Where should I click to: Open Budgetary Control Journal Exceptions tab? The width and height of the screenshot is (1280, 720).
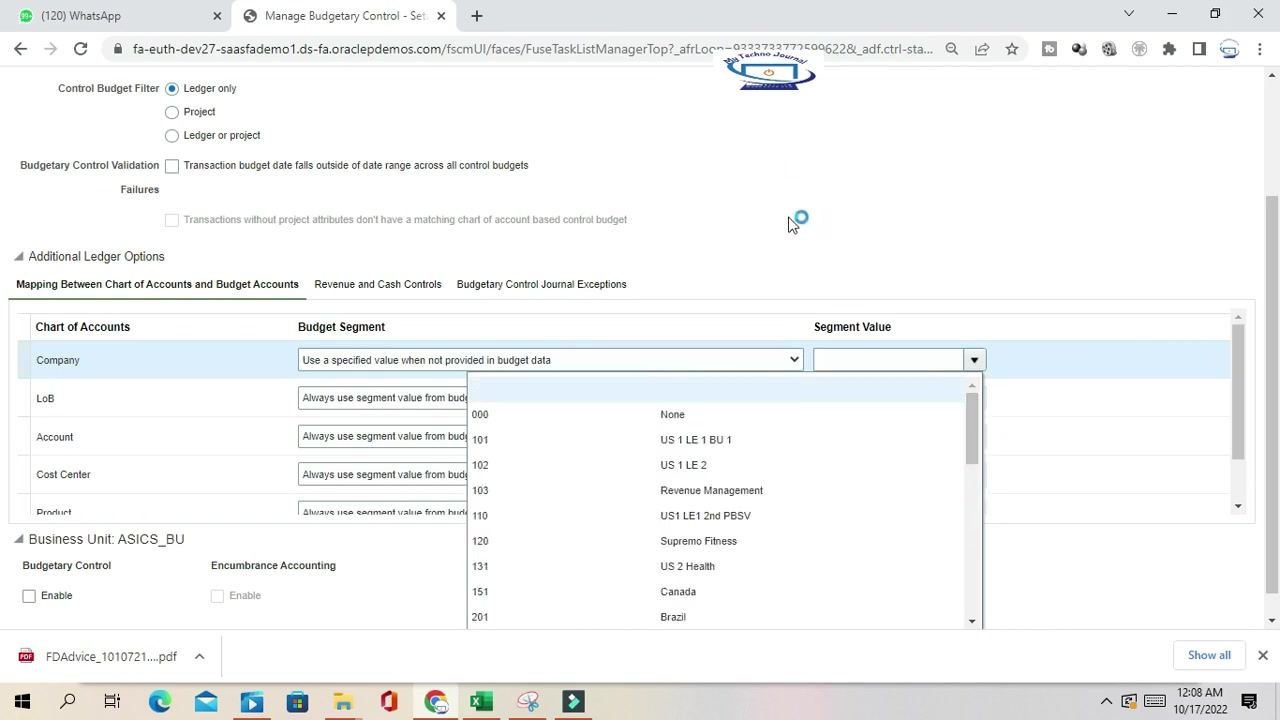[542, 284]
